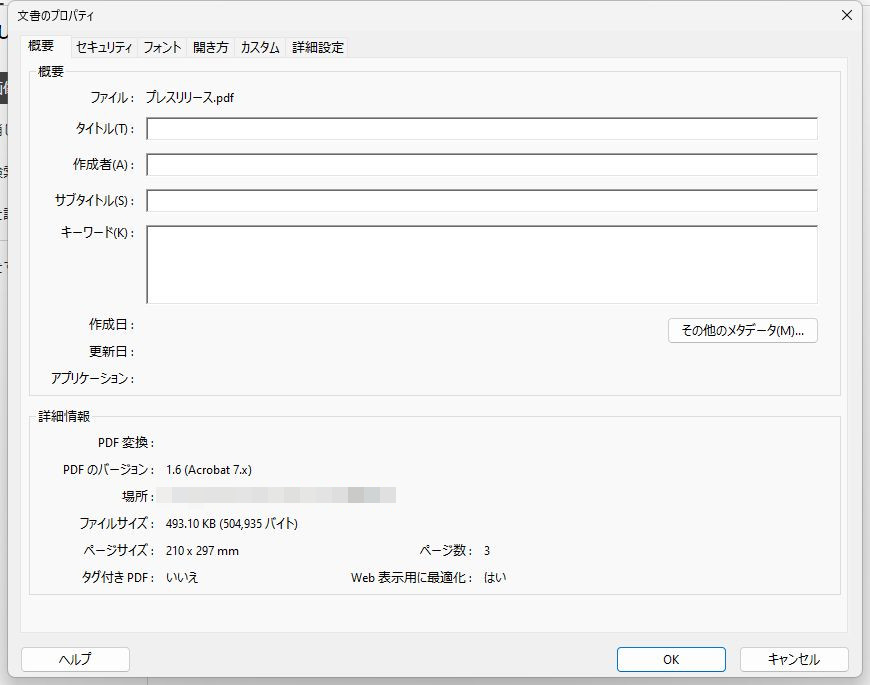The image size is (870, 685).
Task: Switch to the 詳細設定 tab
Action: point(316,46)
